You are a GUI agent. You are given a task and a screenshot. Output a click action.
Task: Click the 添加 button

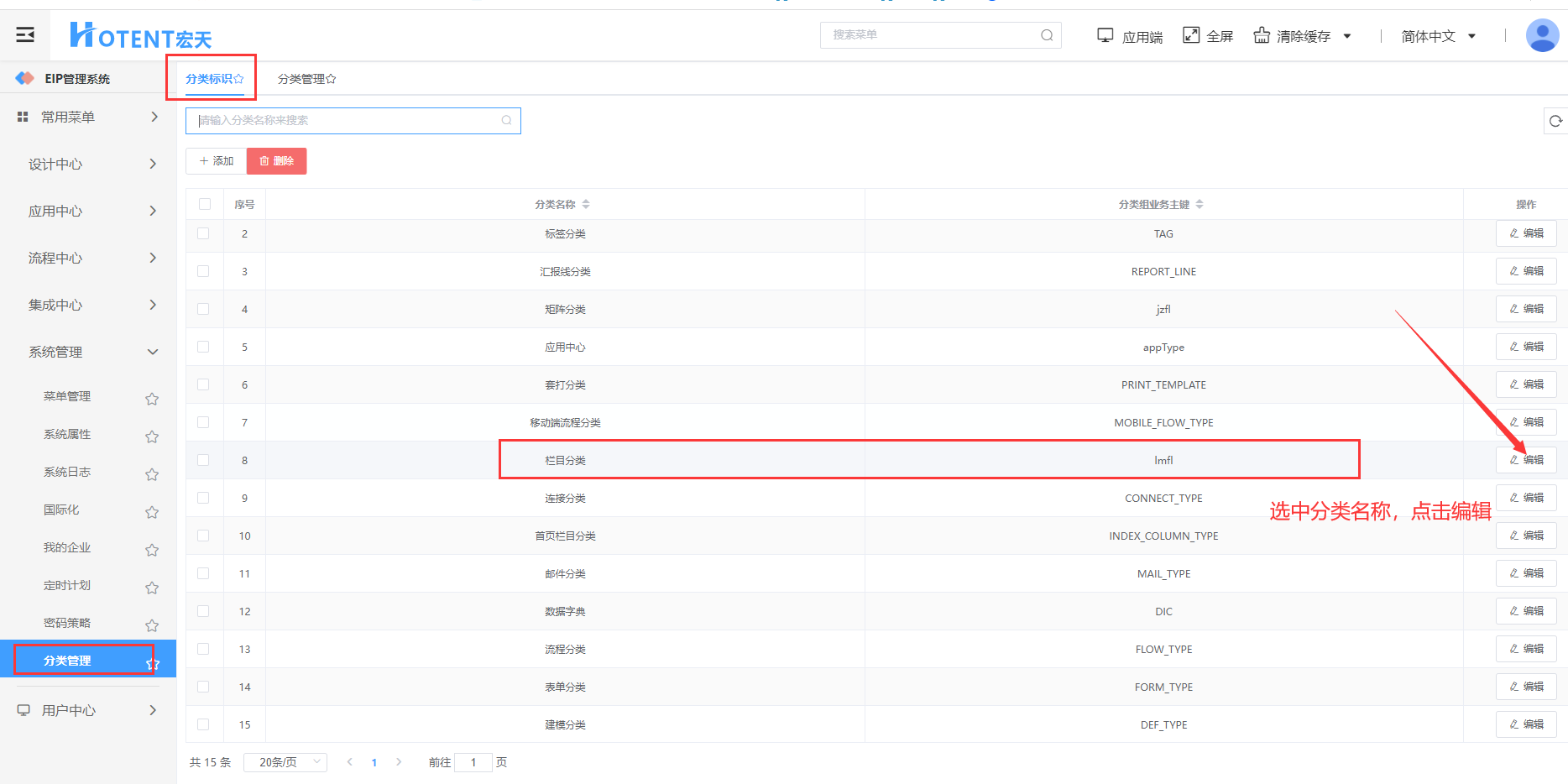click(x=216, y=161)
